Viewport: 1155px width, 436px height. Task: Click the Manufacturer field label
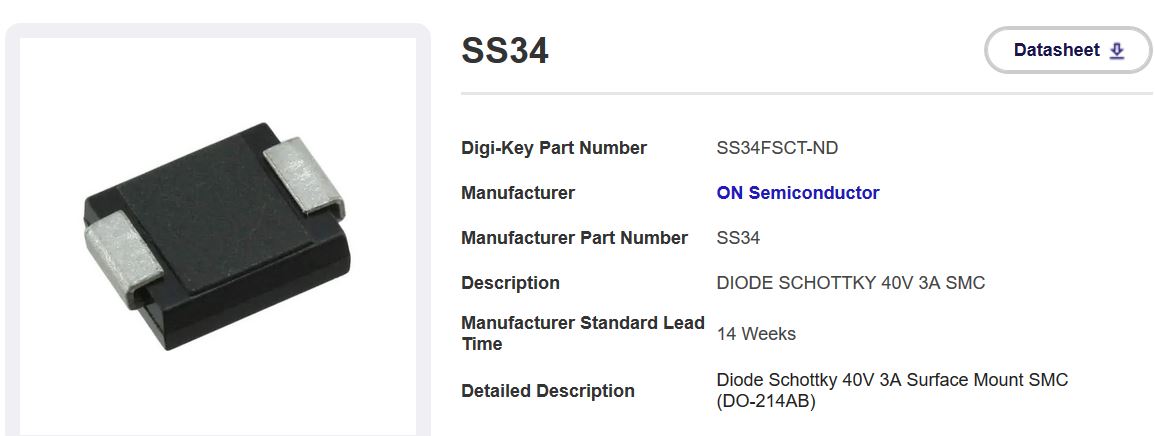coord(517,193)
